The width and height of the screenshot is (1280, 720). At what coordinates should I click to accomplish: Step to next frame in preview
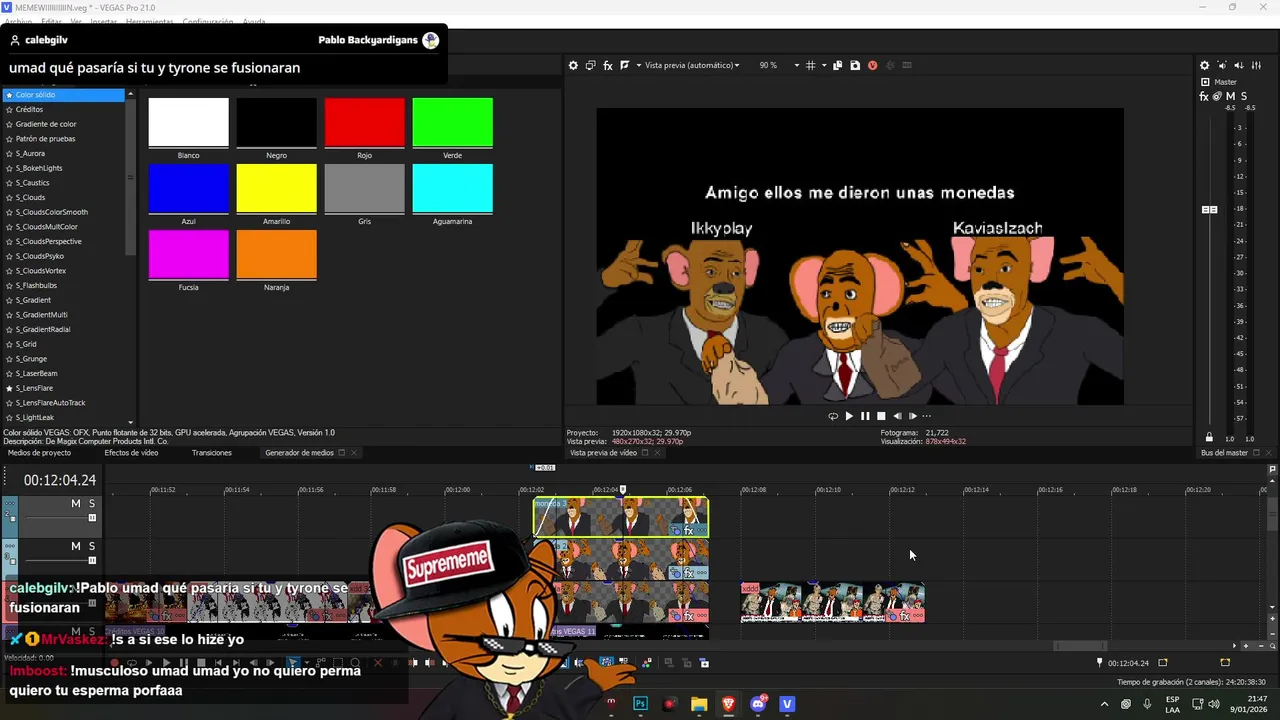[x=912, y=416]
